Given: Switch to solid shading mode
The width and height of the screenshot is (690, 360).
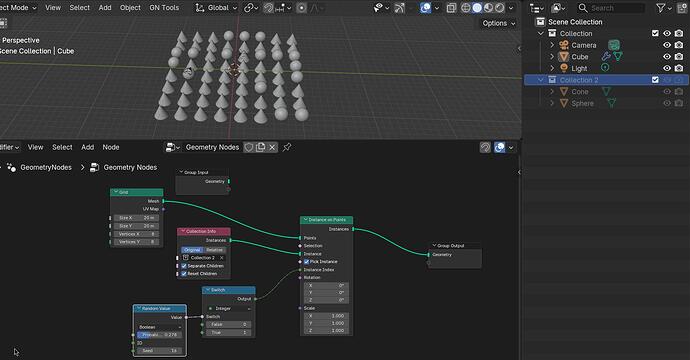Looking at the screenshot, I should 477,8.
